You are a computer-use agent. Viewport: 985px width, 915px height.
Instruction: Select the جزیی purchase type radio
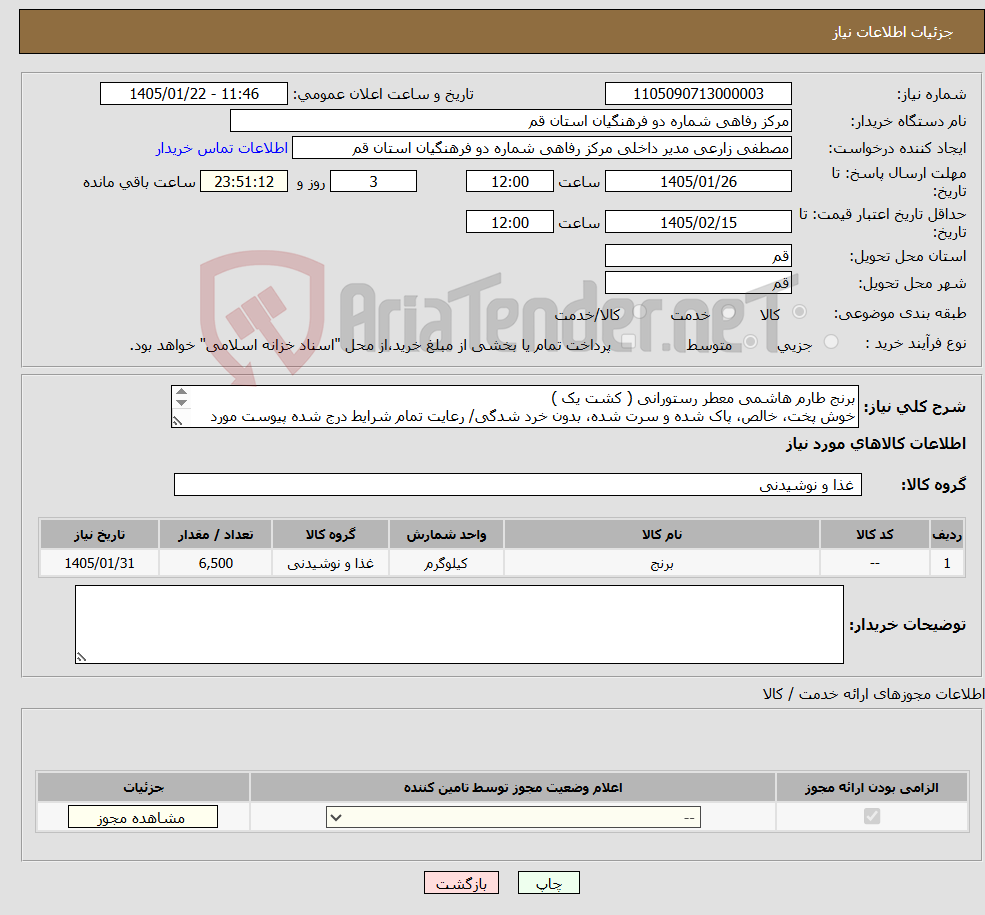[831, 342]
